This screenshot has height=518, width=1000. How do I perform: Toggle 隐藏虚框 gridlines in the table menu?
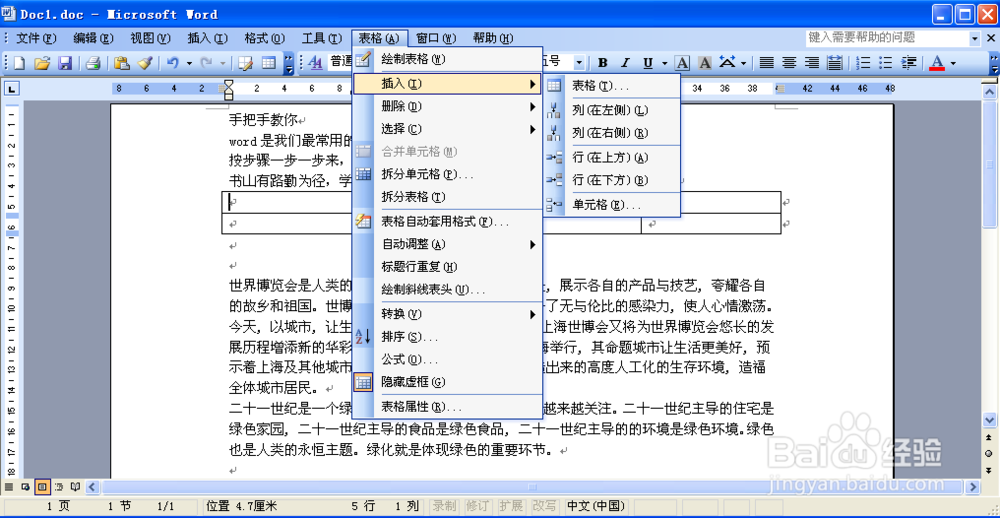coord(447,382)
